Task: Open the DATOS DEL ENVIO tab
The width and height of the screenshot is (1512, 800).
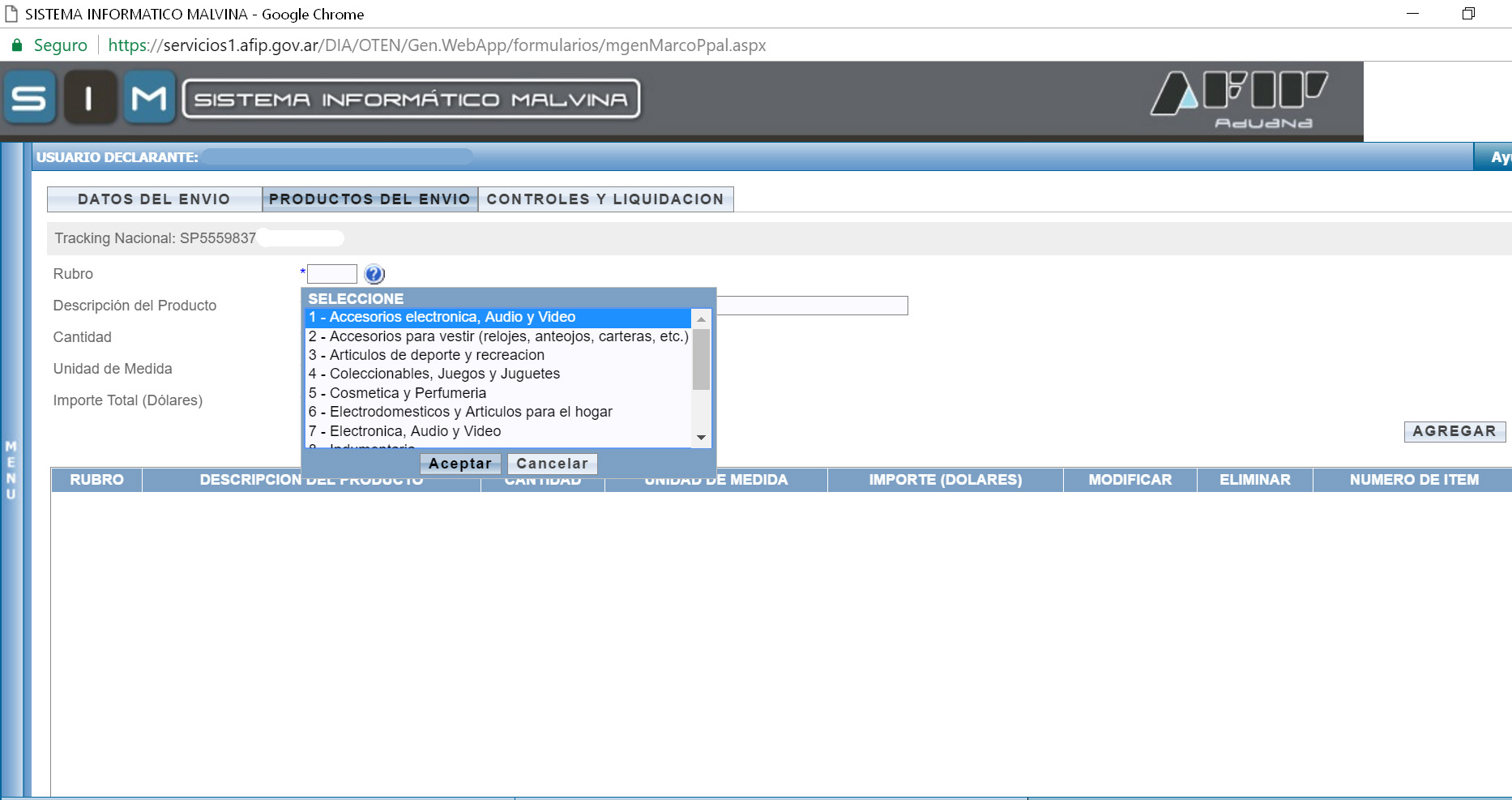Action: [x=154, y=199]
